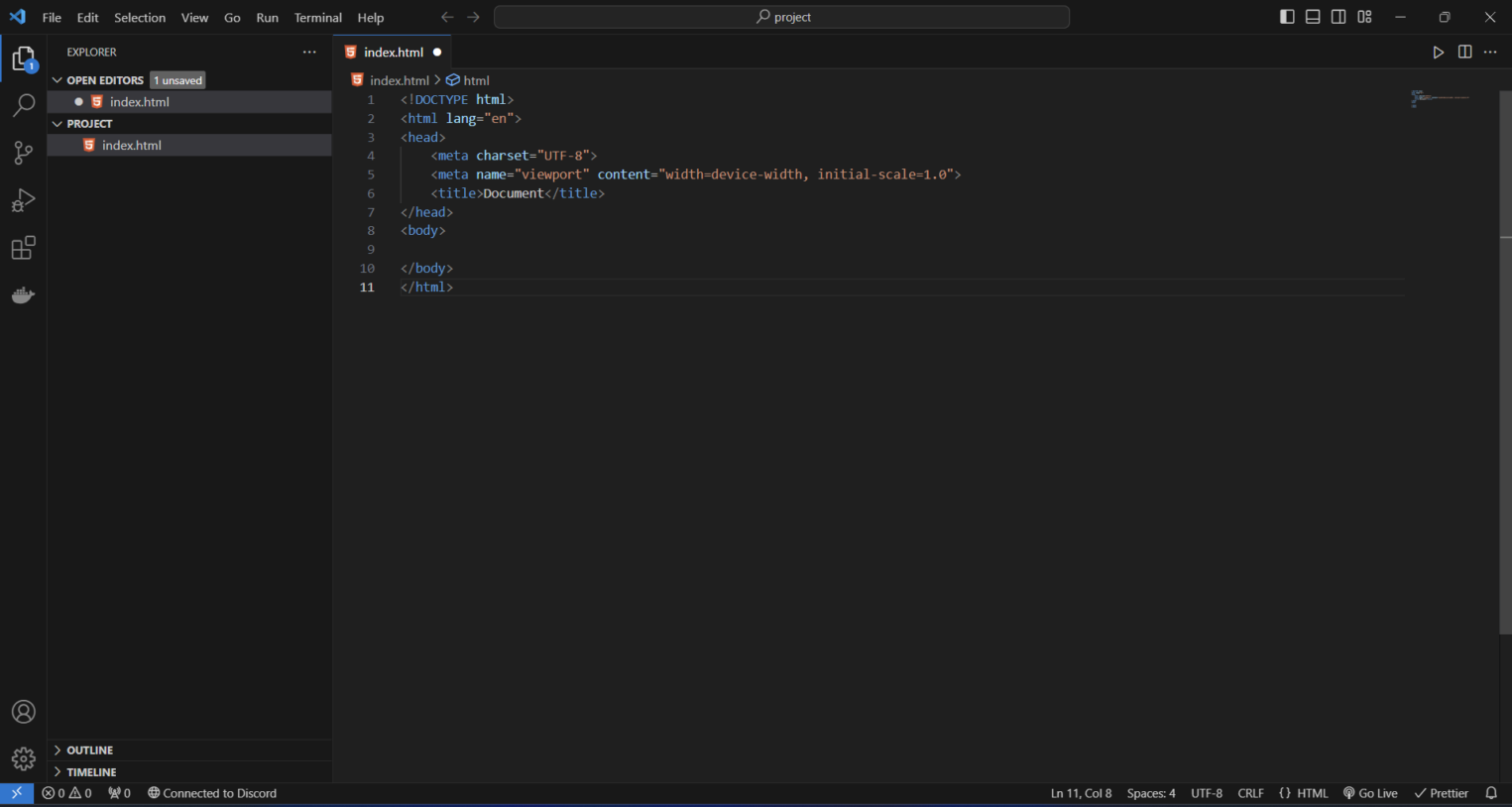The height and width of the screenshot is (807, 1512).
Task: Open the Extensions view
Action: (23, 248)
